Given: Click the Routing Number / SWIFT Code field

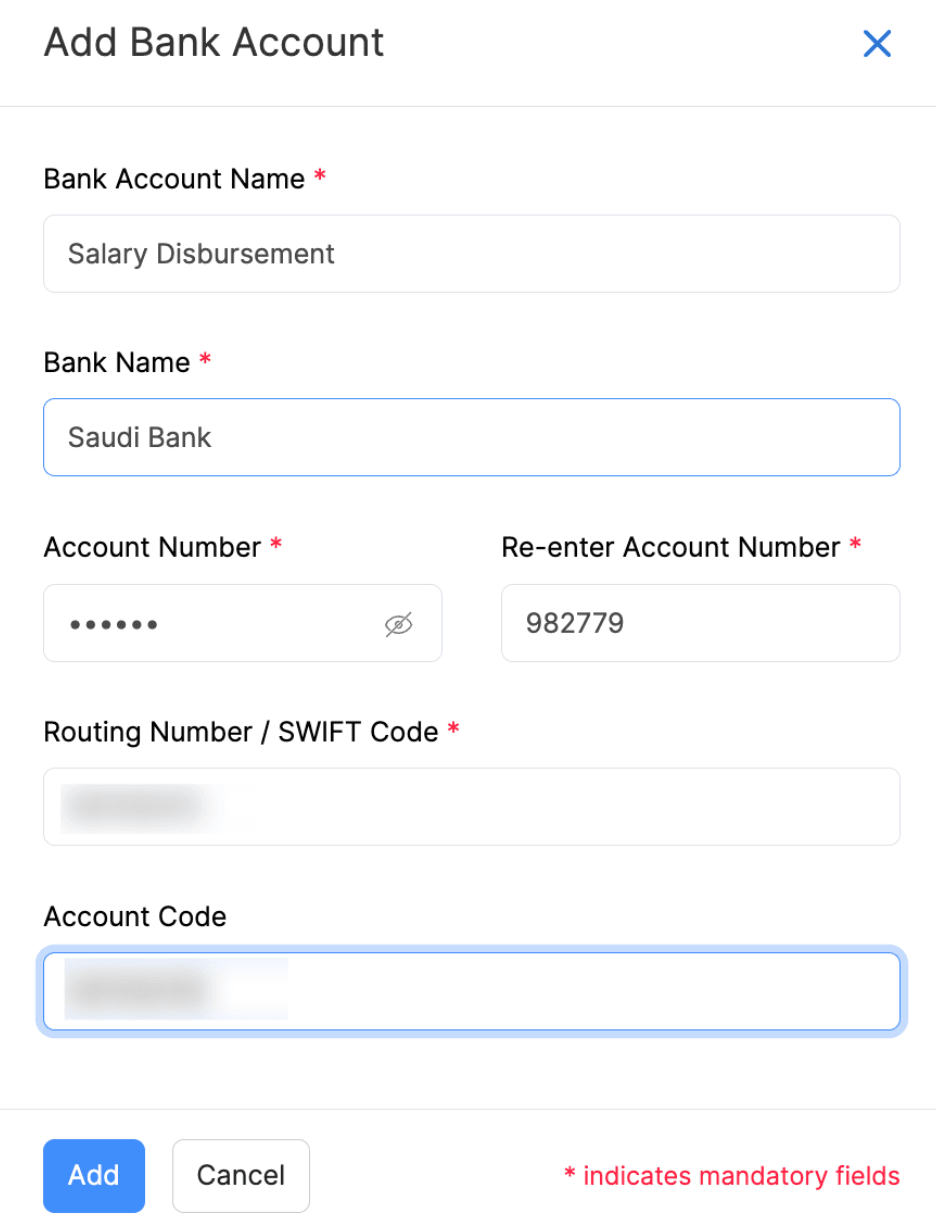Looking at the screenshot, I should click(x=470, y=807).
